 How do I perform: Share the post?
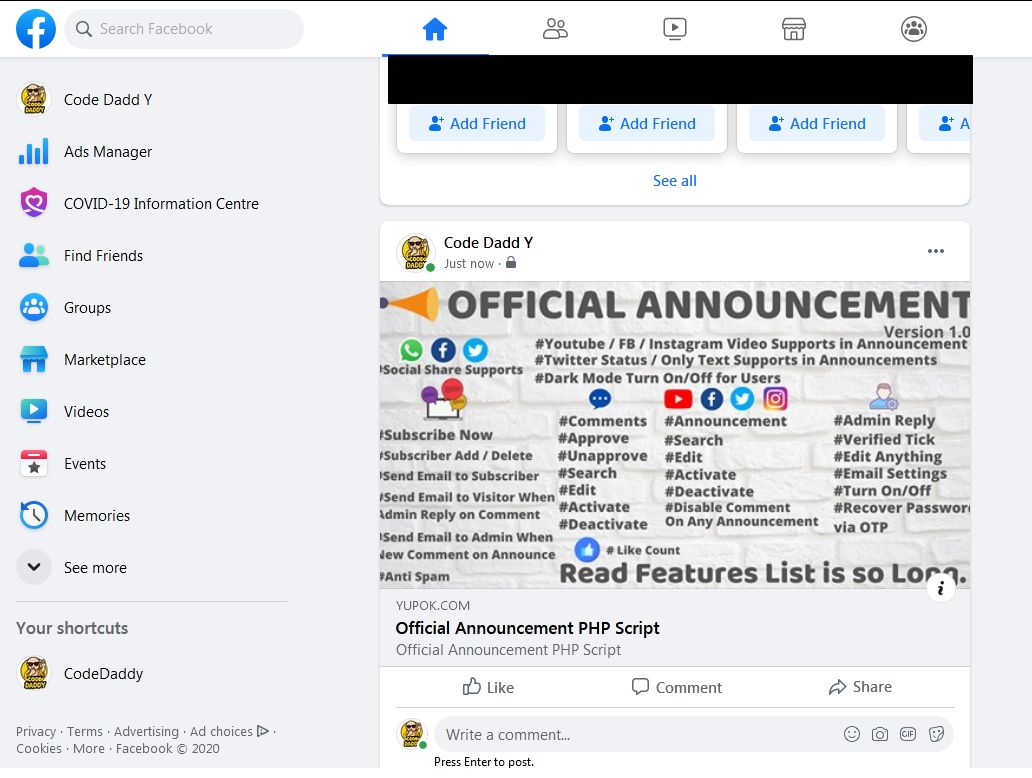point(860,687)
